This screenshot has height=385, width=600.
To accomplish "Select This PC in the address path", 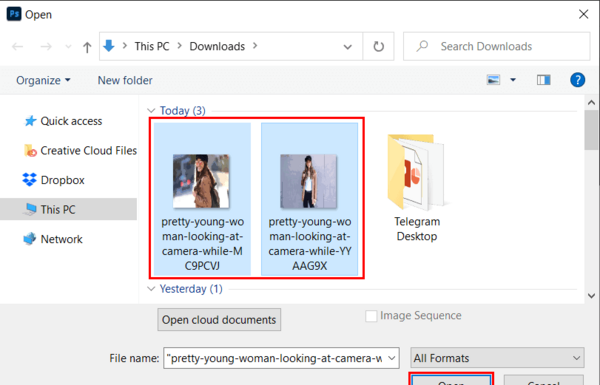I will coord(152,46).
